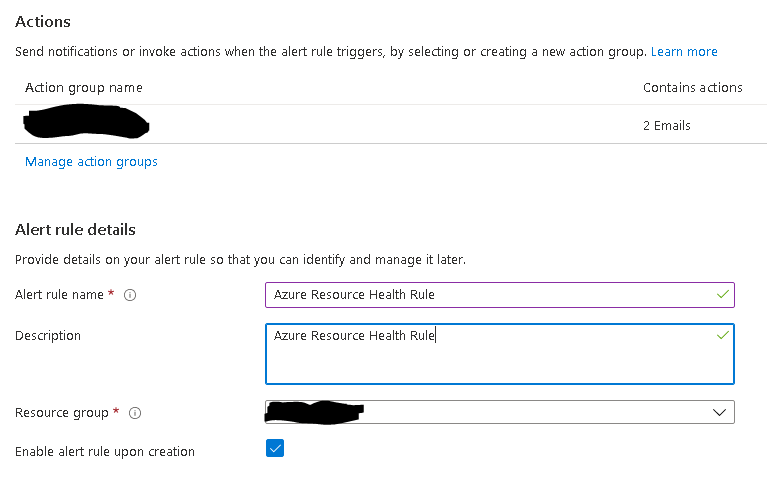Open Manage action groups link
This screenshot has width=767, height=487.
91,162
